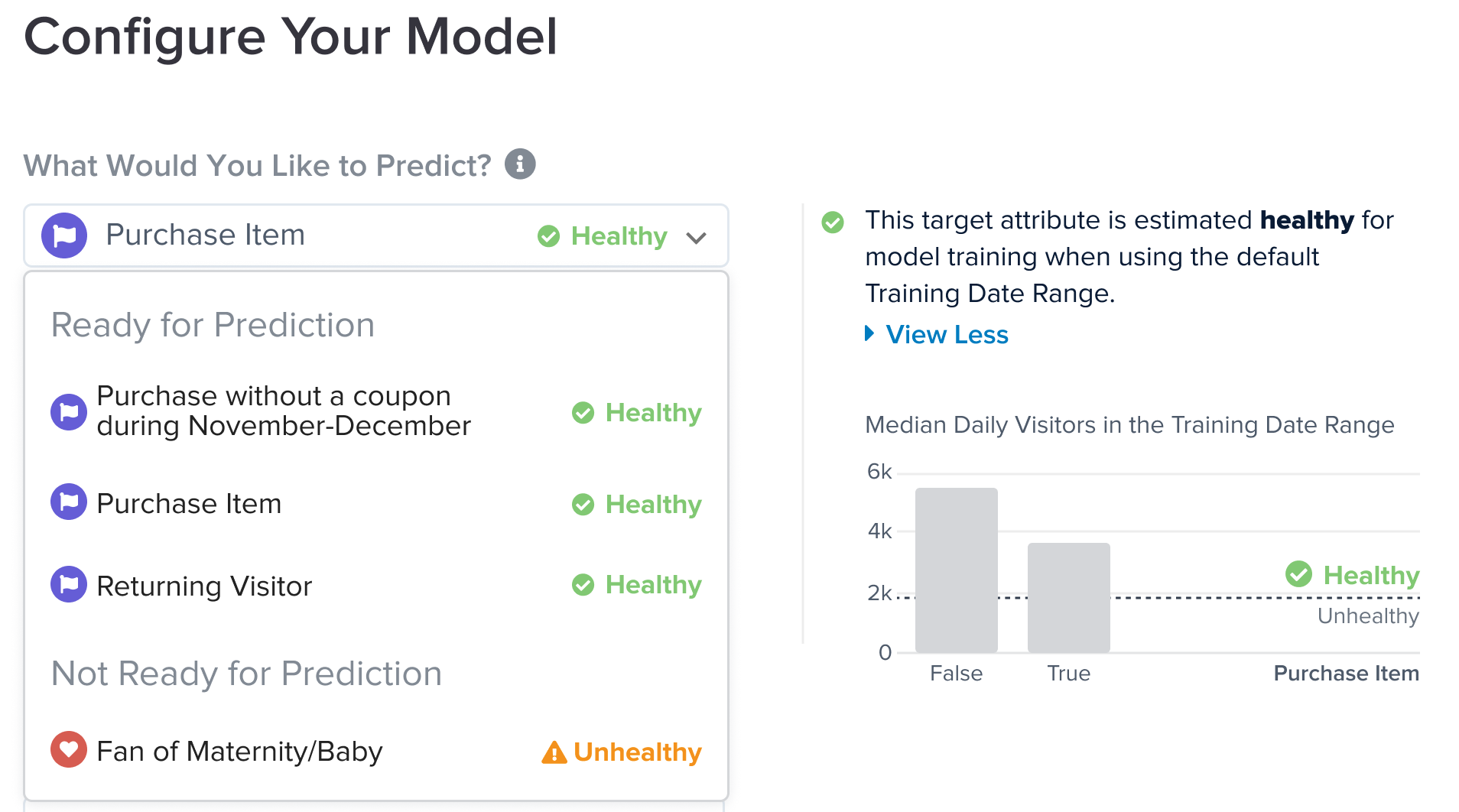Click the red heart icon for Fan of Maternity/Baby

coord(69,750)
